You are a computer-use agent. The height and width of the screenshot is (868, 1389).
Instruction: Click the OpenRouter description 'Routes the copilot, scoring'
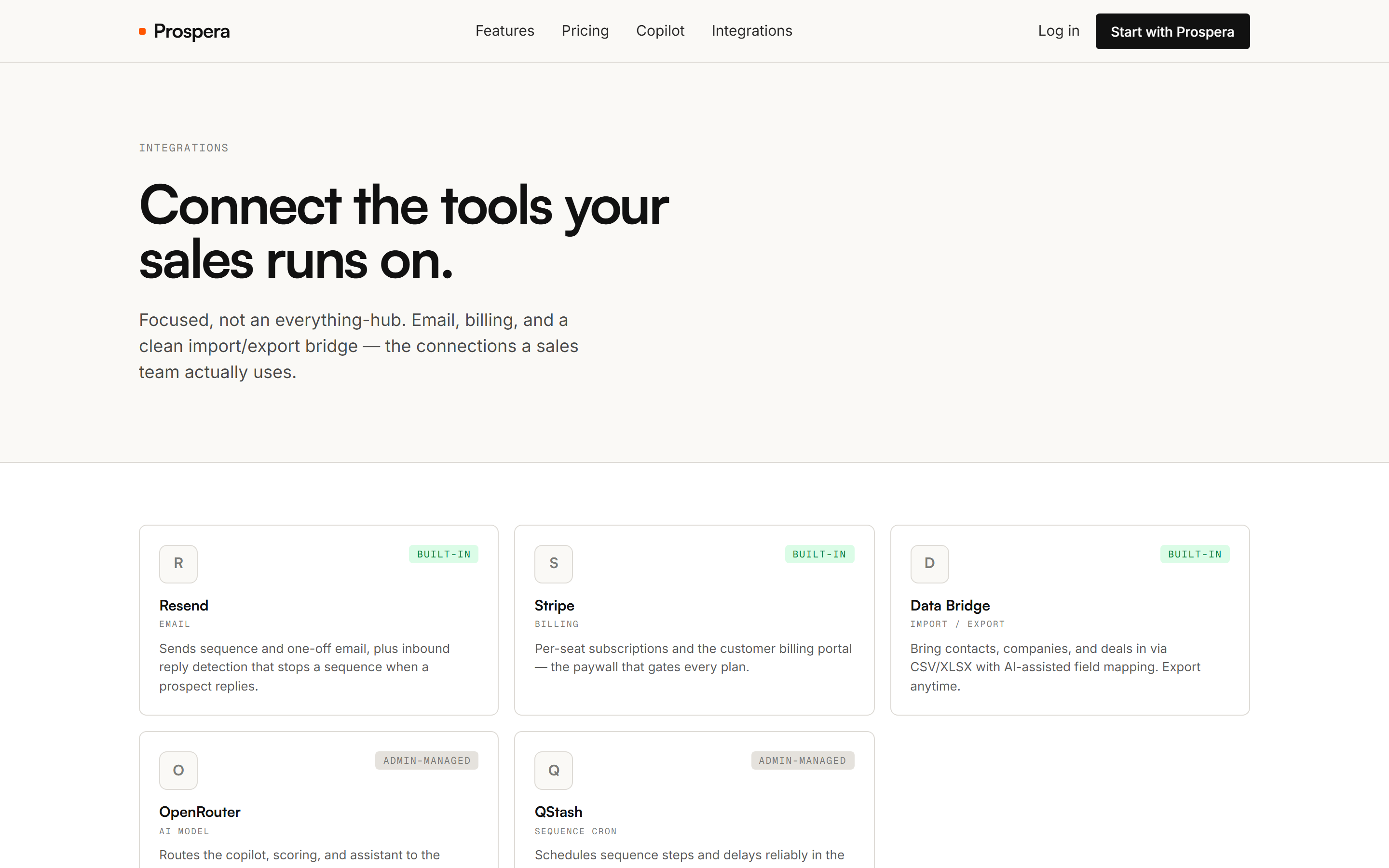pos(300,855)
